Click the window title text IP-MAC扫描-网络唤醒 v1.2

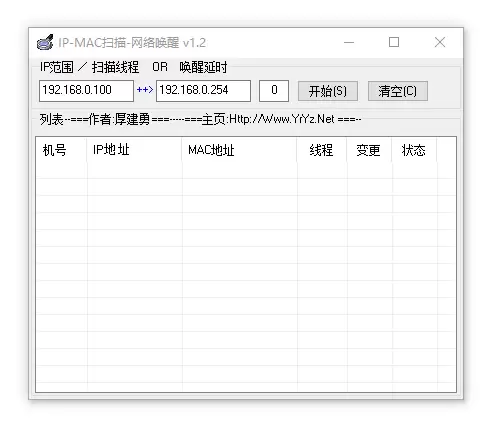(x=132, y=43)
